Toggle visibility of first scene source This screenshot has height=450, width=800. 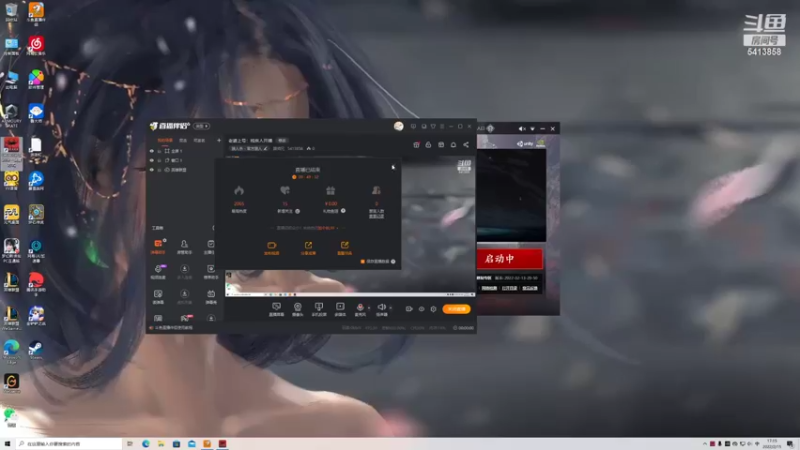click(x=152, y=151)
